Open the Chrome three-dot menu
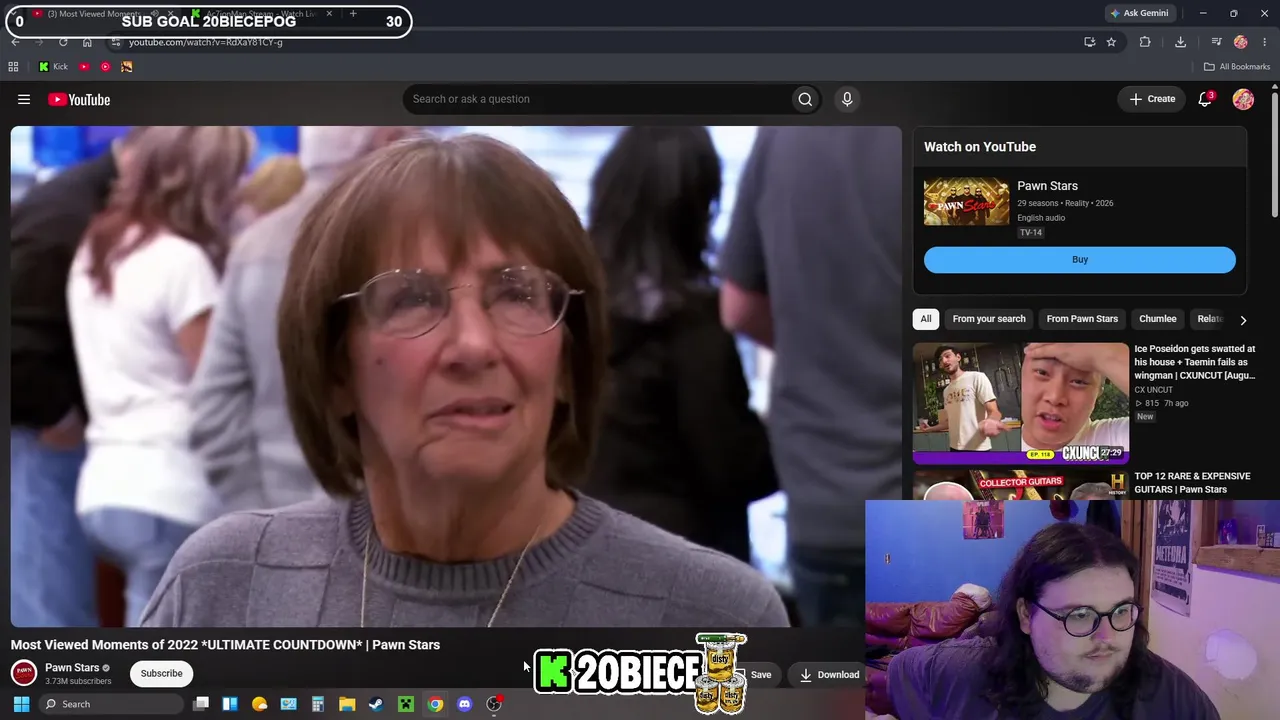 [1266, 42]
